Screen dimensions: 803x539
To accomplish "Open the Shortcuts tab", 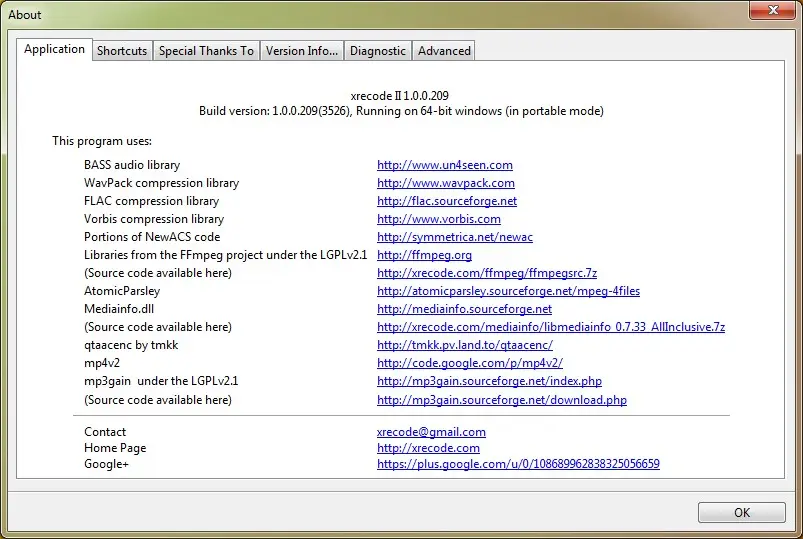I will pyautogui.click(x=122, y=51).
